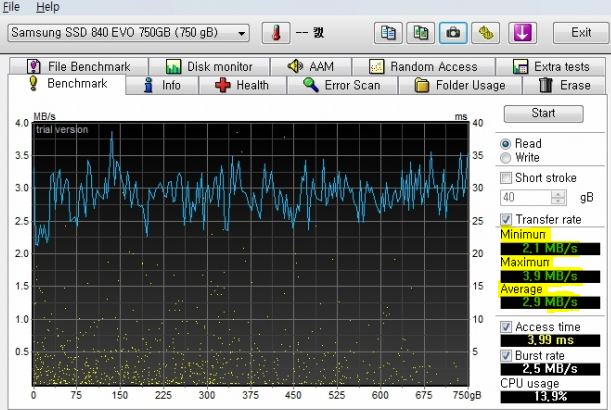Image resolution: width=611 pixels, height=410 pixels.
Task: Open the Help menu
Action: click(x=48, y=7)
